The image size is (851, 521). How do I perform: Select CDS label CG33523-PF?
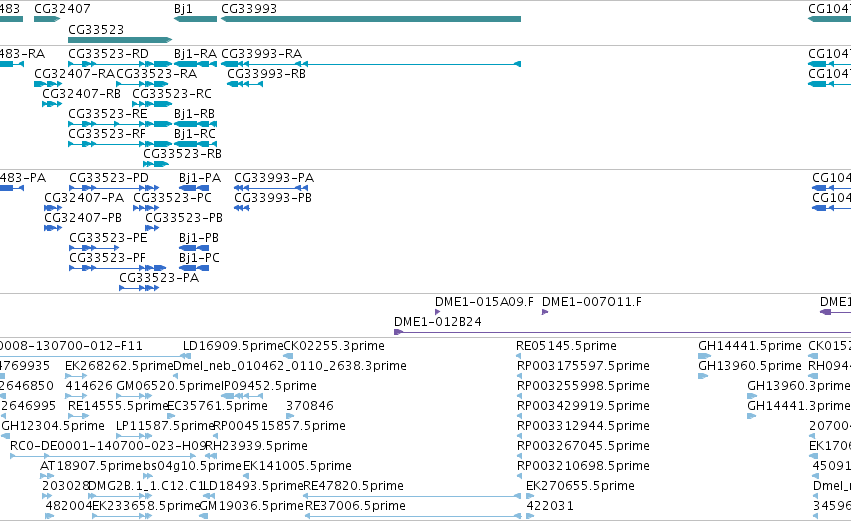107,258
